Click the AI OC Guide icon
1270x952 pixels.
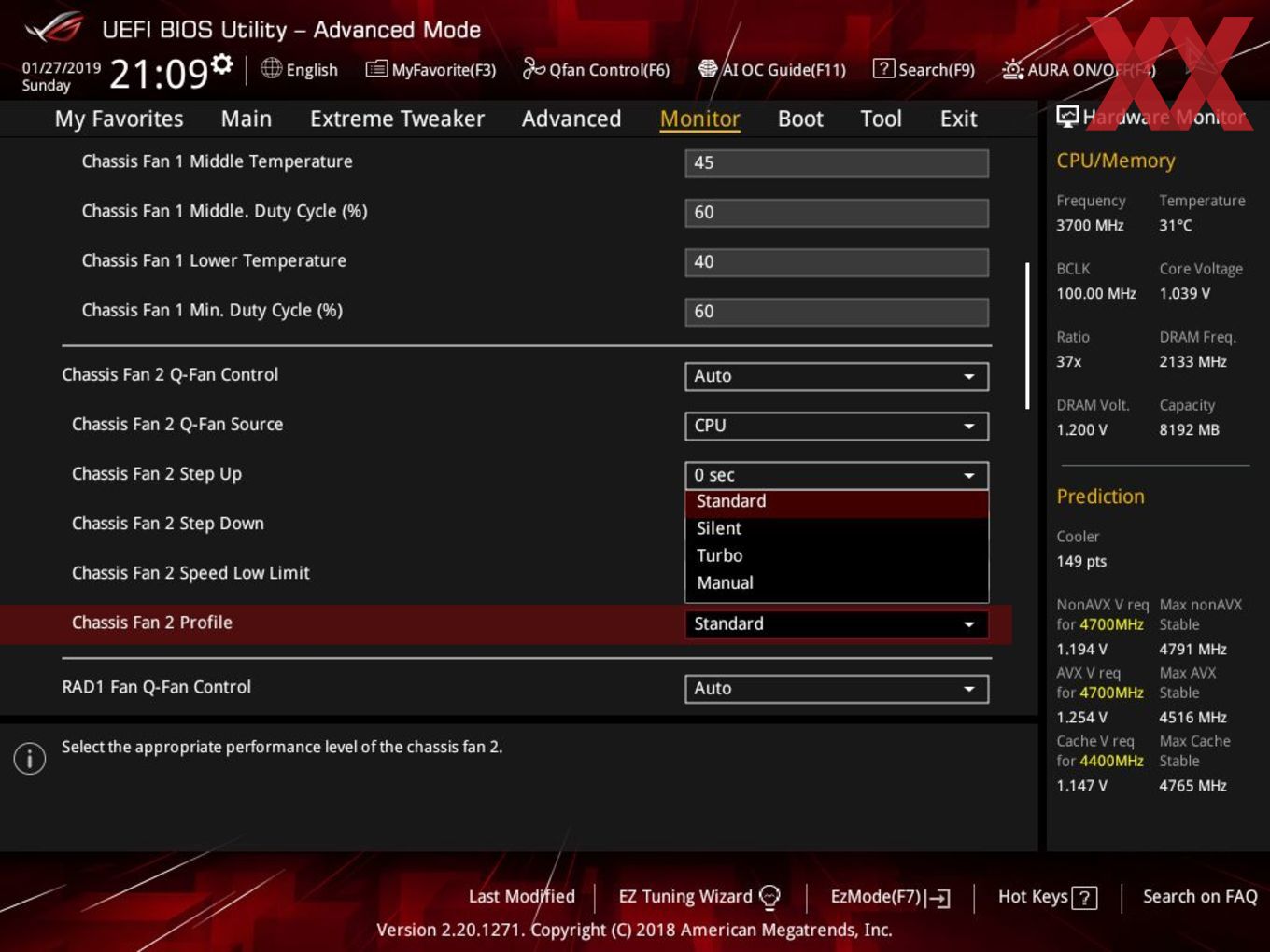708,69
